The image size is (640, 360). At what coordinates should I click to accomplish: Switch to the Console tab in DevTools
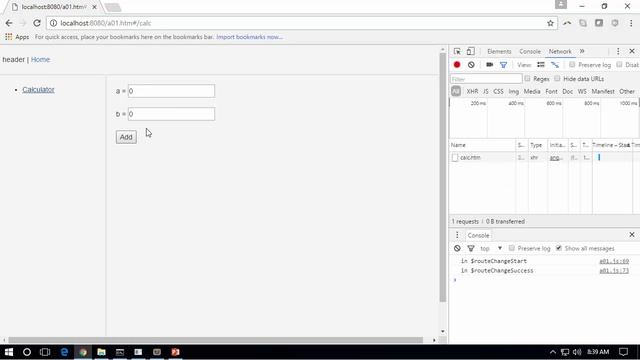click(530, 51)
